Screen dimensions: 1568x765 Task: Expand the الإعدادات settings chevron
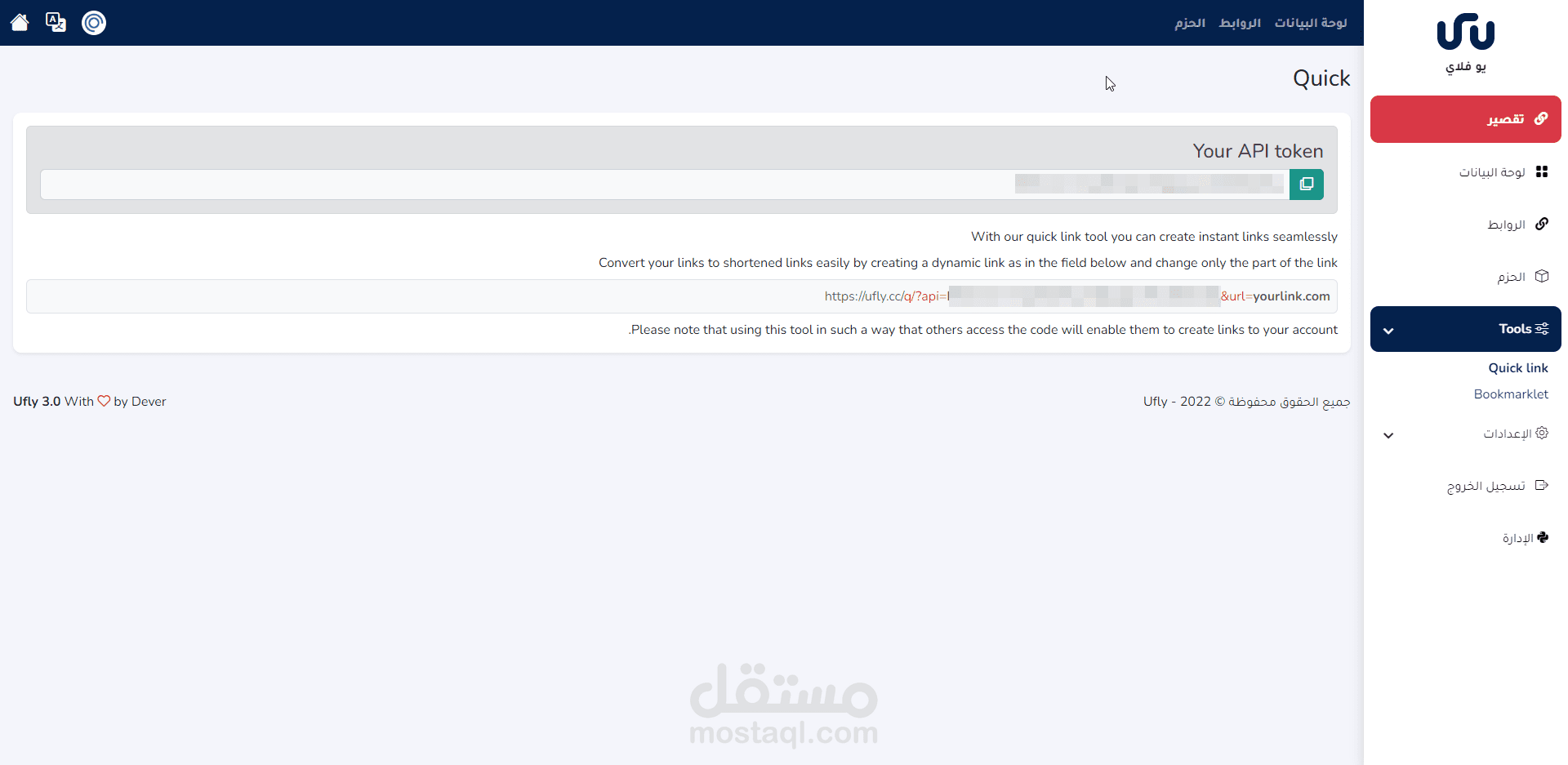click(1388, 435)
